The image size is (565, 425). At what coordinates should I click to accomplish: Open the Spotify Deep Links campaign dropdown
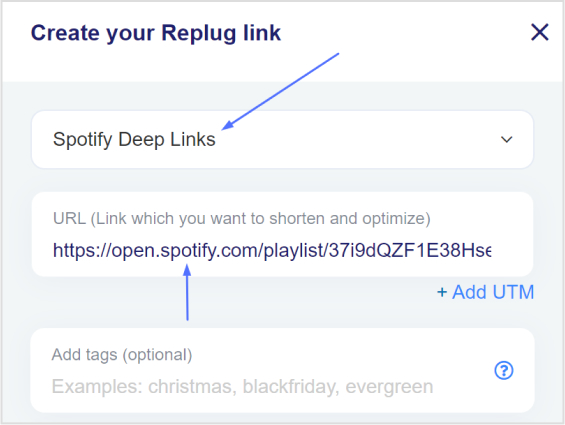(x=282, y=140)
